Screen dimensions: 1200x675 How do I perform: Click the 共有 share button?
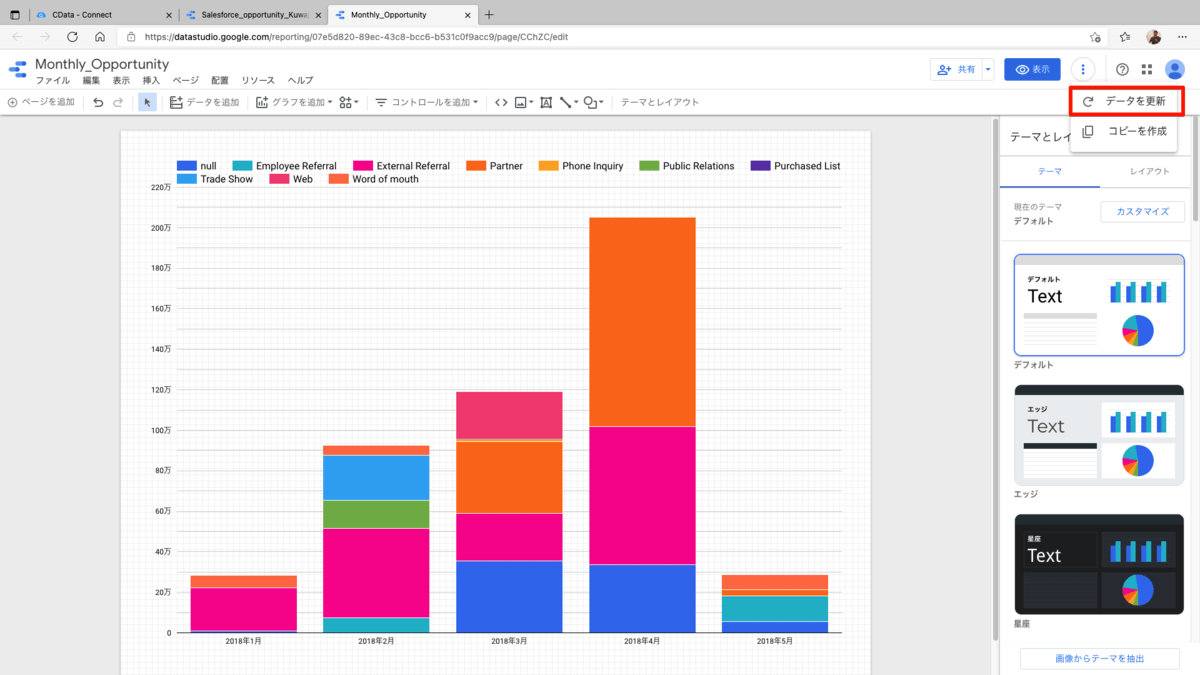pos(955,69)
